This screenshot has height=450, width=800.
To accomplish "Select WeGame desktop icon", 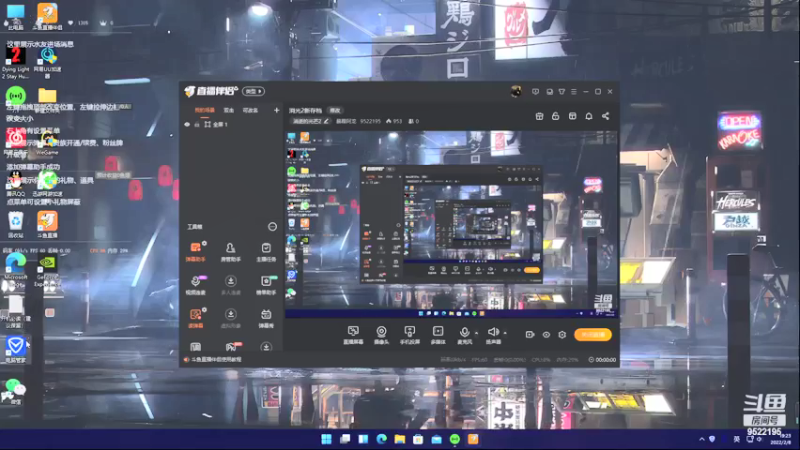I will pyautogui.click(x=47, y=143).
